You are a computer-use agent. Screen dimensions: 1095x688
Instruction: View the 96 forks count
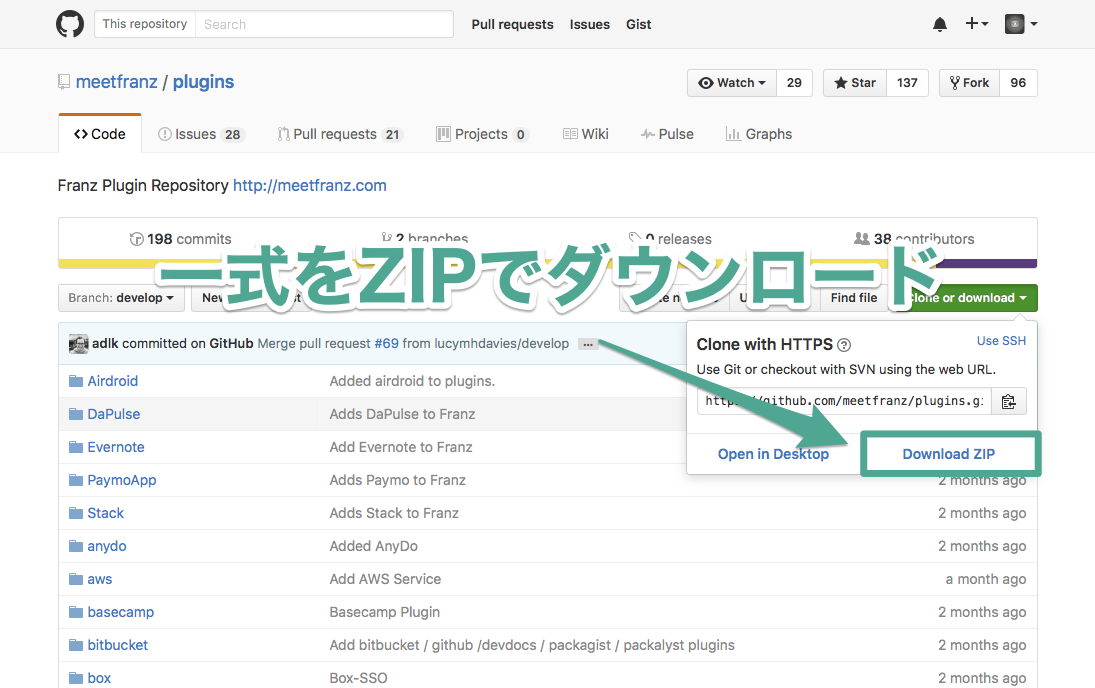pyautogui.click(x=1018, y=82)
